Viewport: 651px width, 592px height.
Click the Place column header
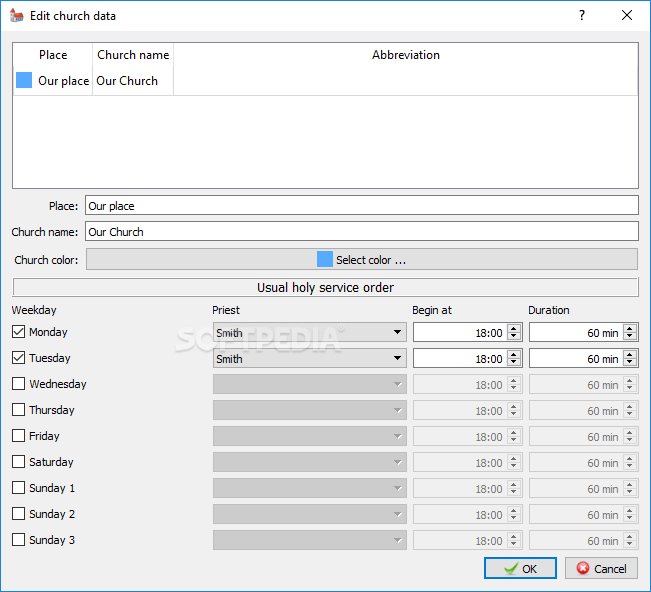(53, 55)
